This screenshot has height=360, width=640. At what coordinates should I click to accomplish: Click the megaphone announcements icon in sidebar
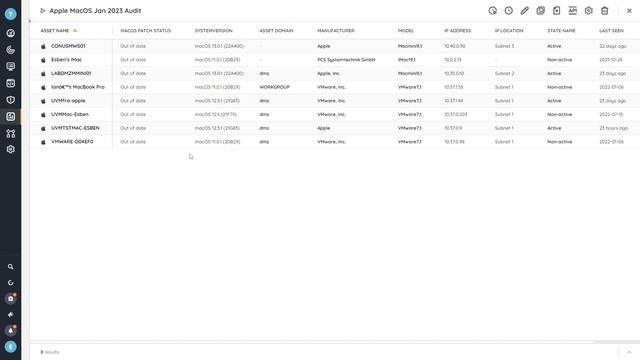tap(11, 315)
